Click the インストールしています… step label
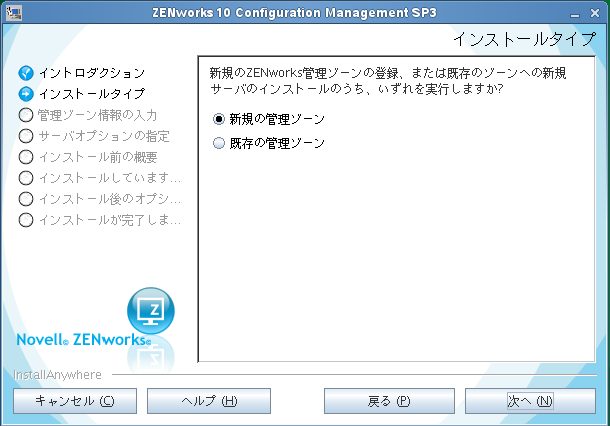 [x=110, y=178]
